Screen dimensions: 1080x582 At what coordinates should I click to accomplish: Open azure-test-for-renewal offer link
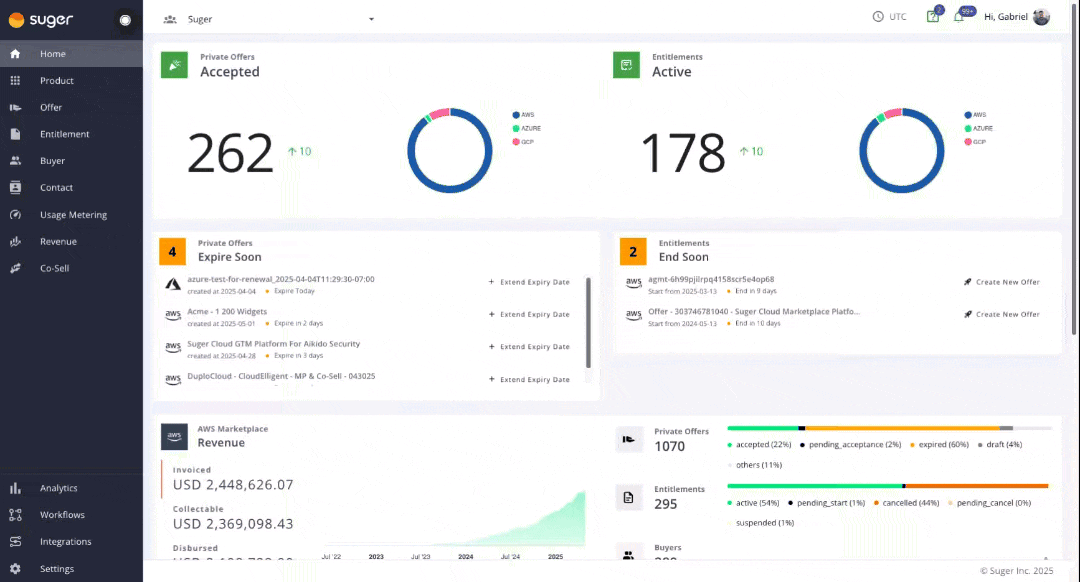(281, 279)
